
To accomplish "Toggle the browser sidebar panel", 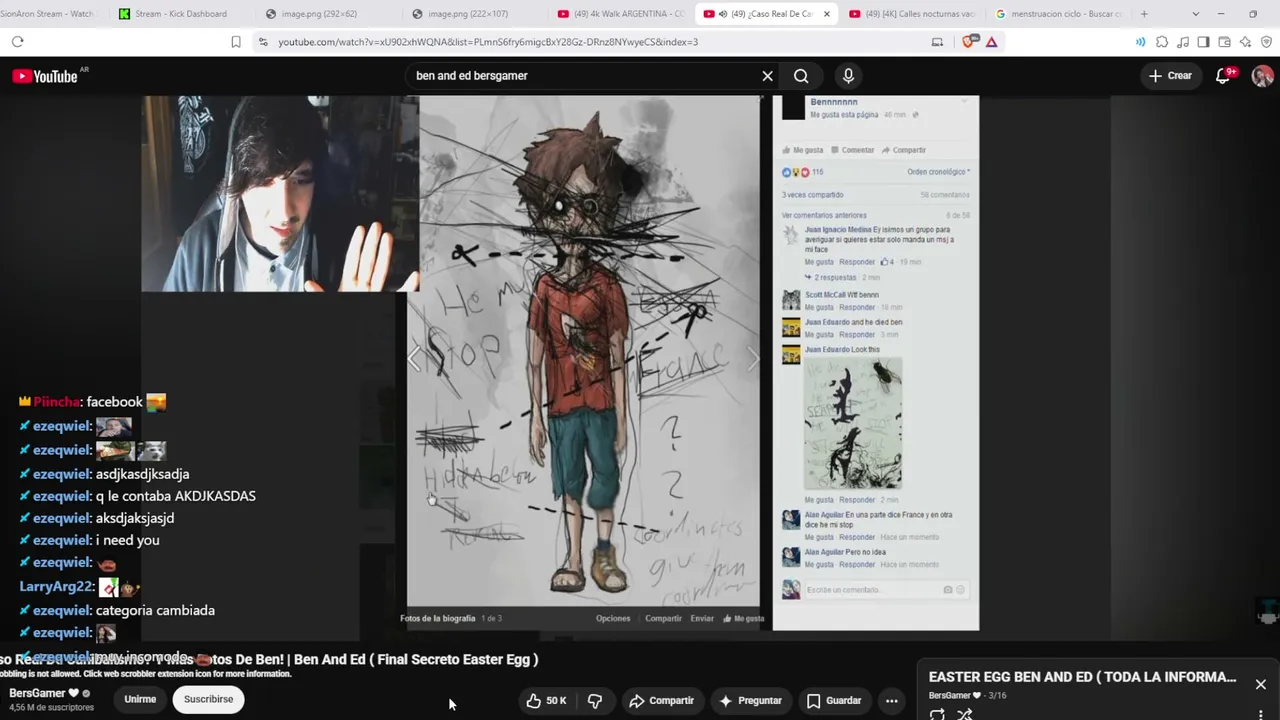I will (x=1203, y=42).
